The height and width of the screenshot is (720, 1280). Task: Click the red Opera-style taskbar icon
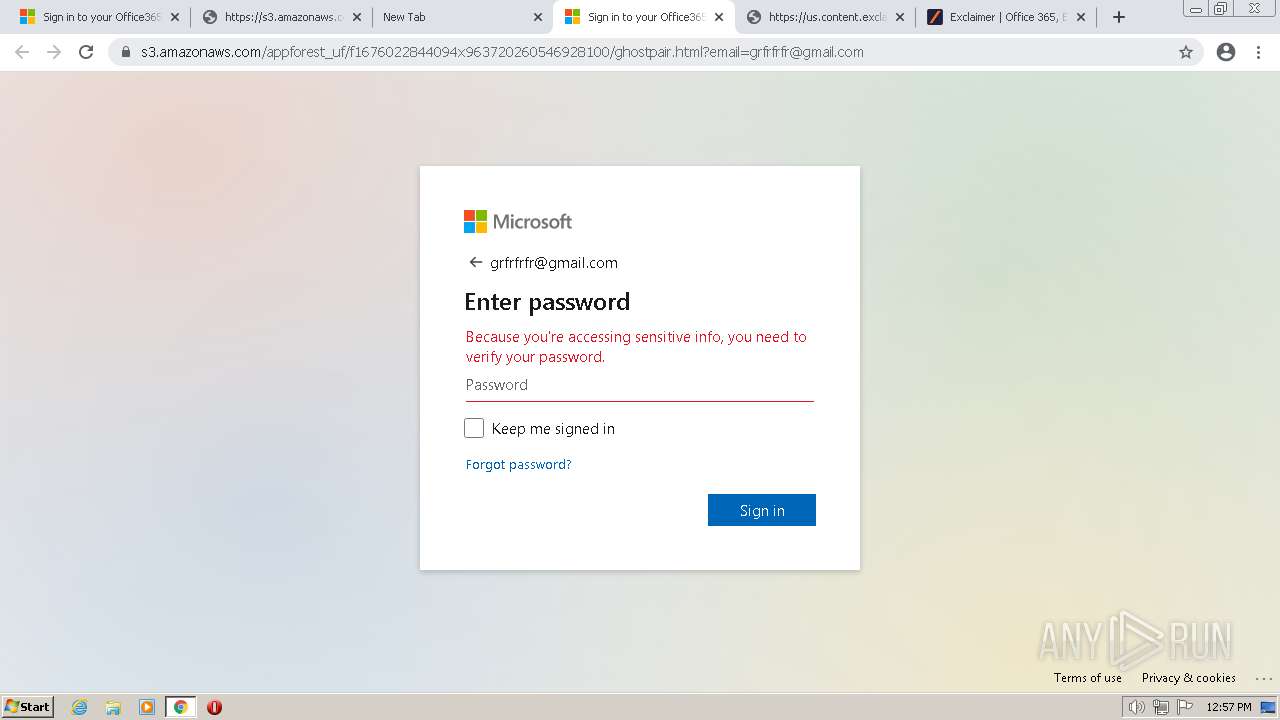point(214,707)
